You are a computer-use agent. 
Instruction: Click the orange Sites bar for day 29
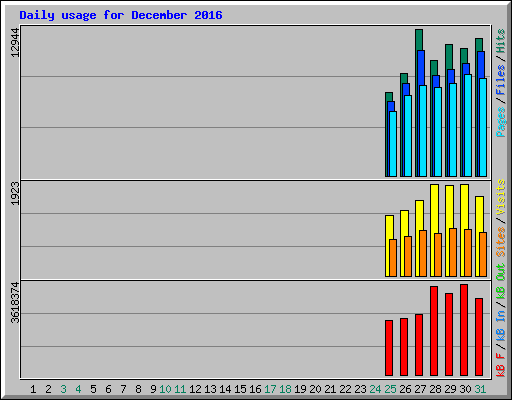point(453,252)
